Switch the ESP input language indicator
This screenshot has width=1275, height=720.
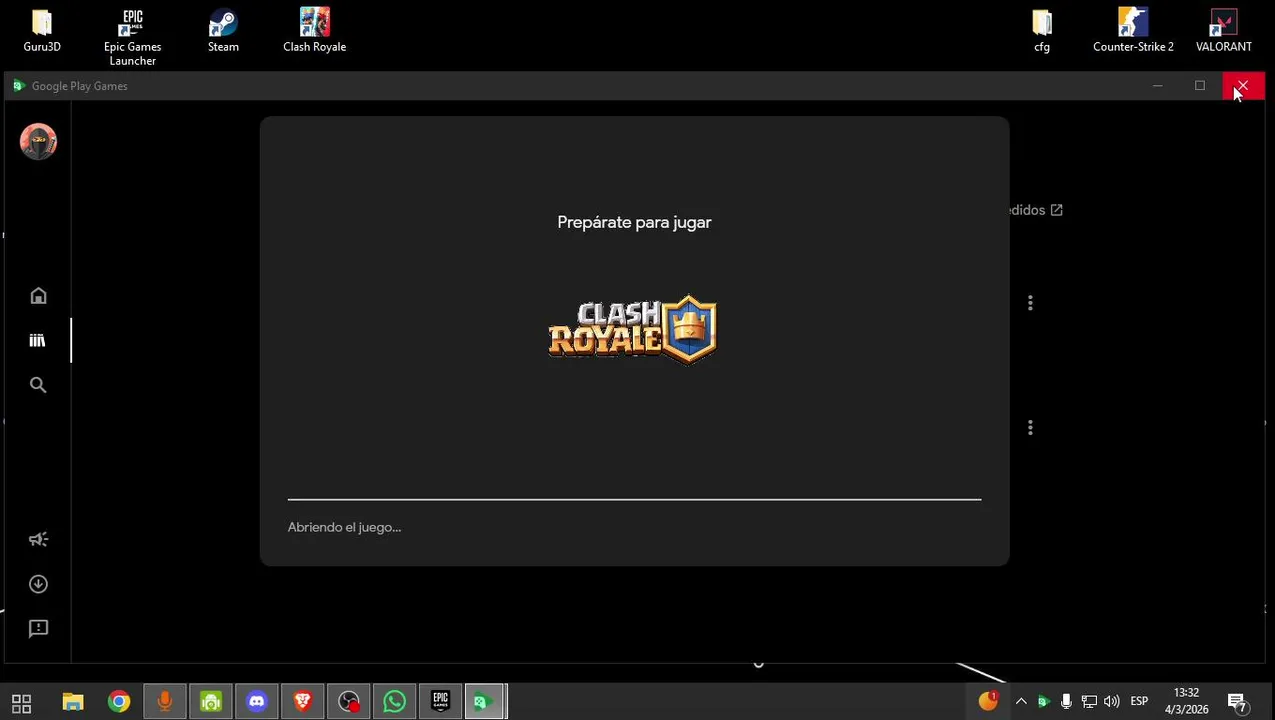coord(1139,702)
